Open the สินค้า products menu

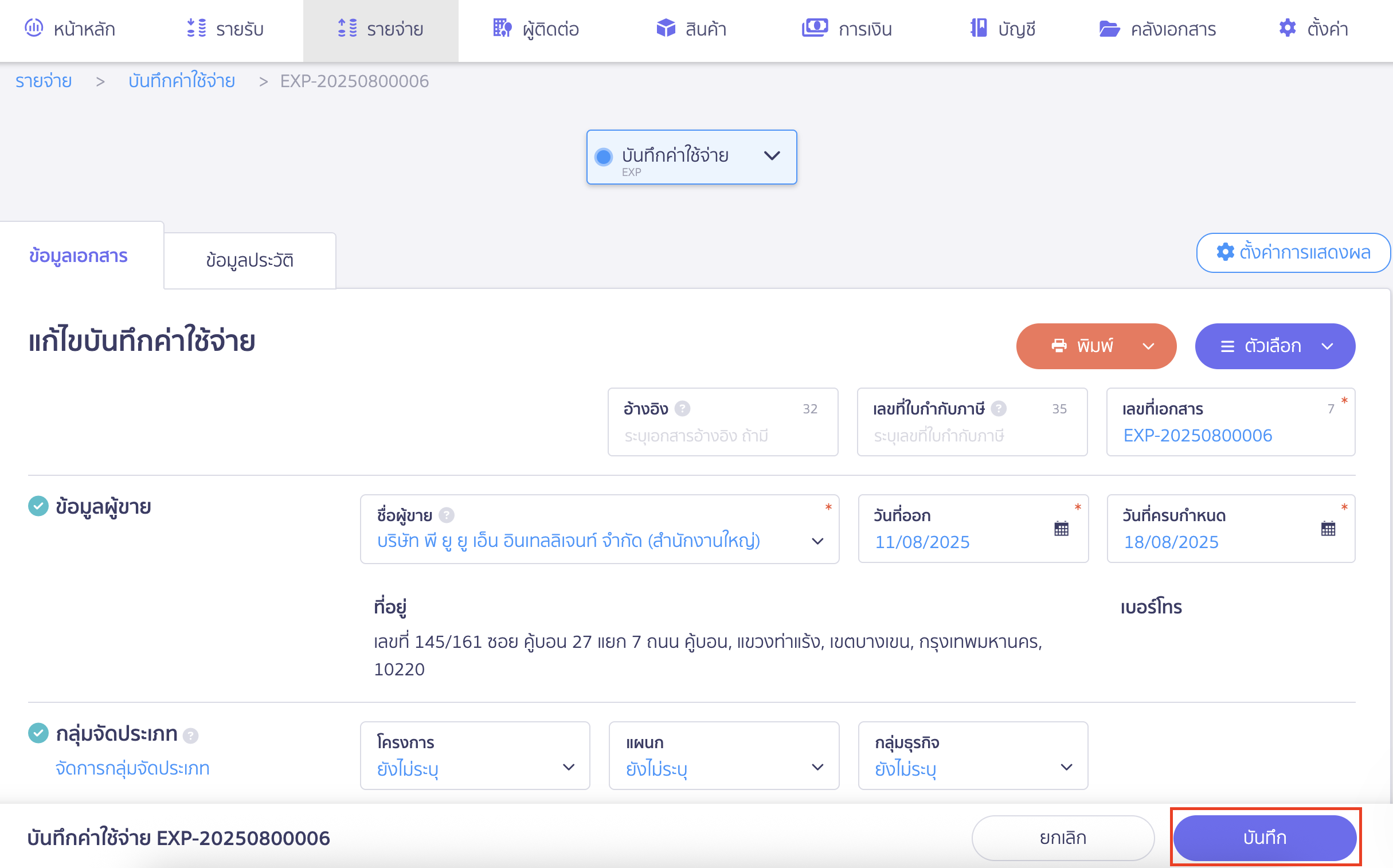pos(691,29)
